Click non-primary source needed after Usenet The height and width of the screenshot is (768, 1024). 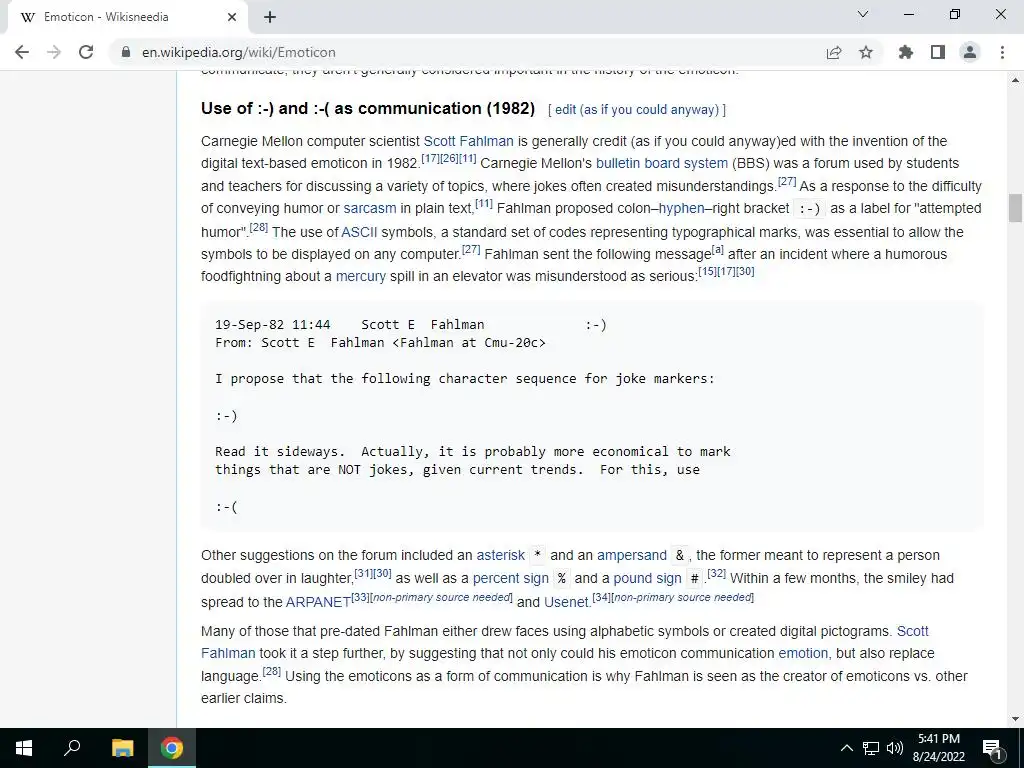point(682,597)
